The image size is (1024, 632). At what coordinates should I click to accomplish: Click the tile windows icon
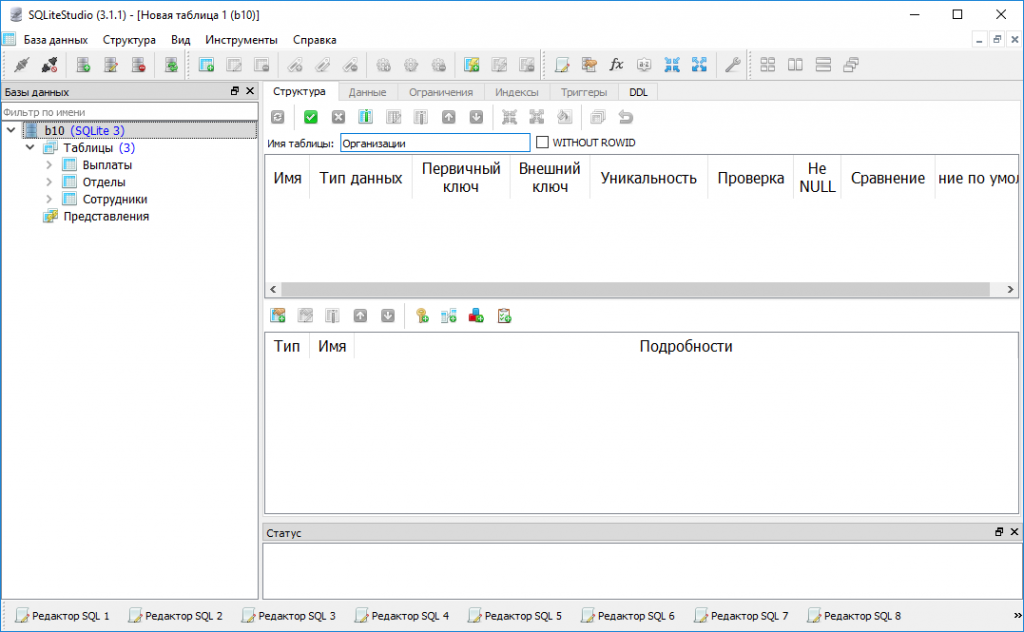click(x=768, y=65)
